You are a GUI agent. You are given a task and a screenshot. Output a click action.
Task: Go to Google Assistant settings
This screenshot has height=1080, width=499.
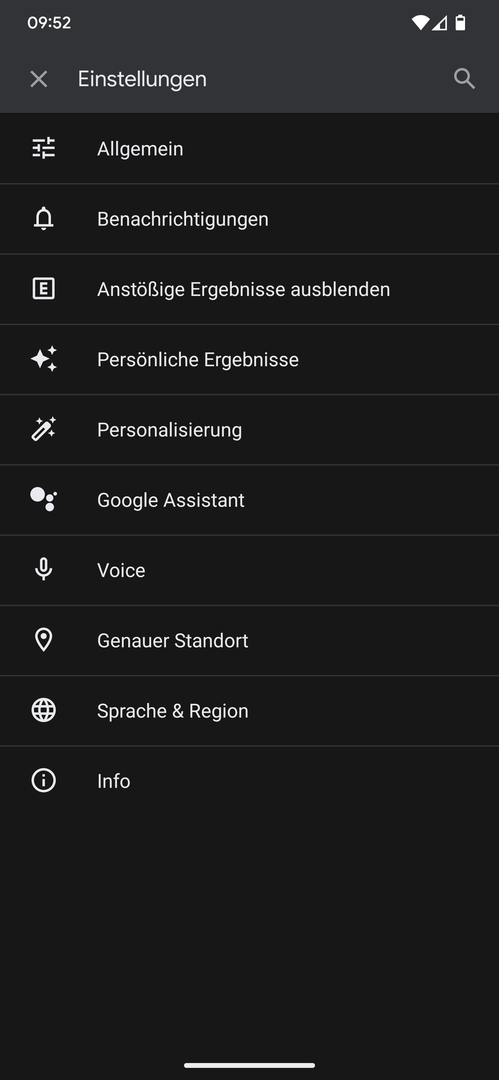pos(250,500)
